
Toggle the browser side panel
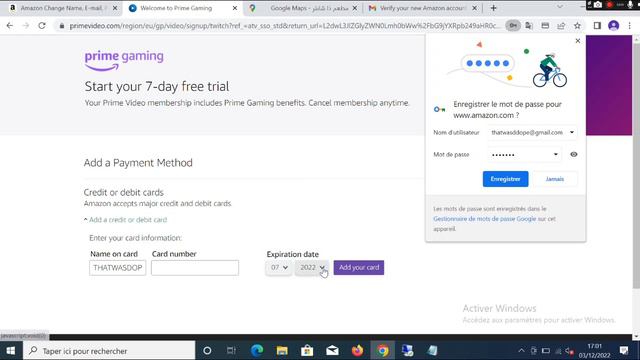click(x=597, y=26)
